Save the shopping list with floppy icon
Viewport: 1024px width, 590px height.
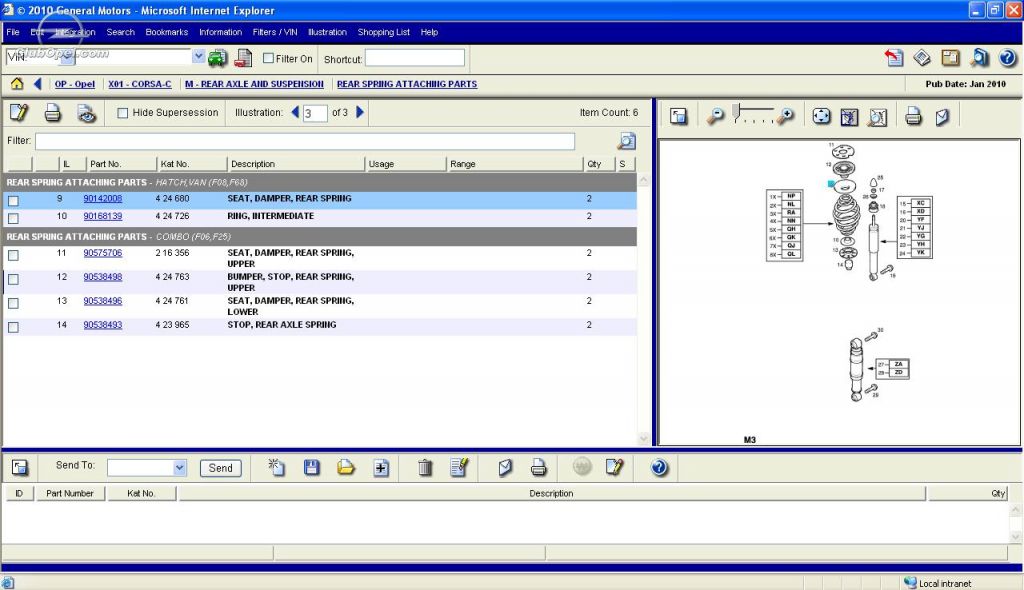[x=312, y=467]
